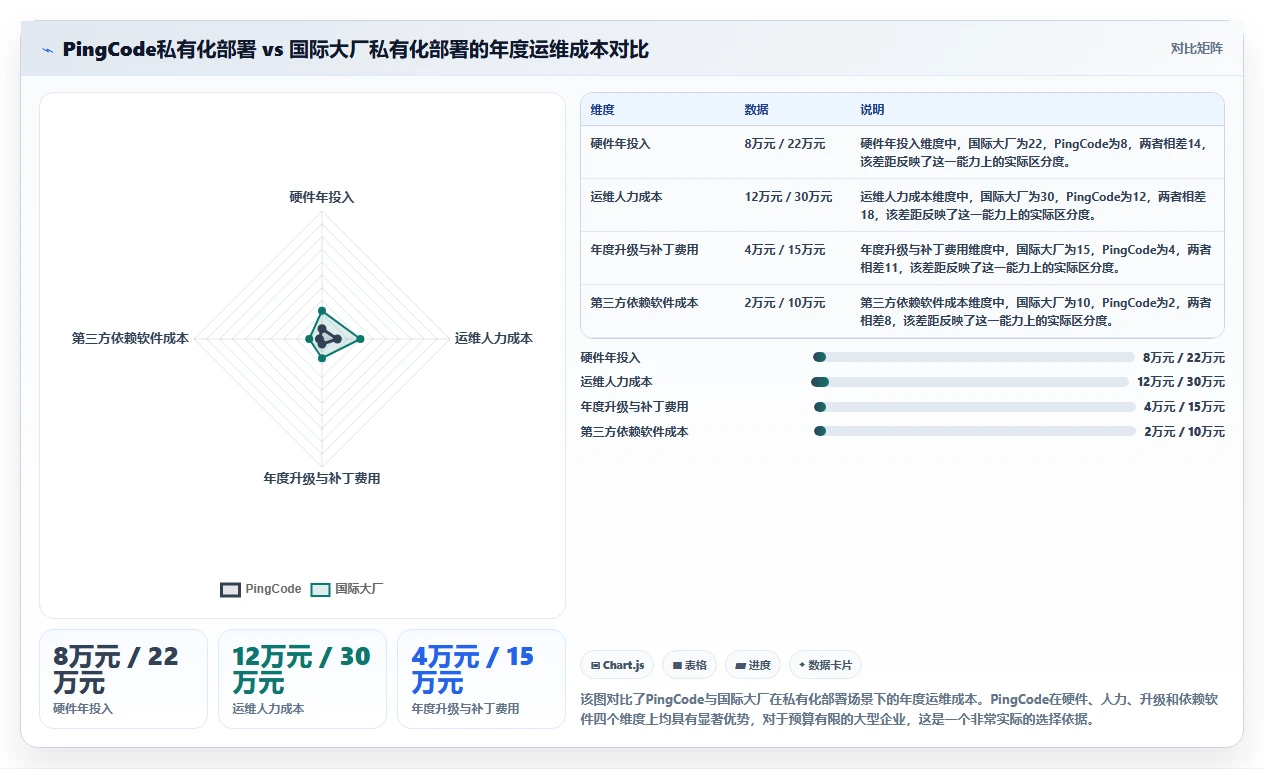Click the page title PingCode私有化部署 heading

pyautogui.click(x=355, y=49)
